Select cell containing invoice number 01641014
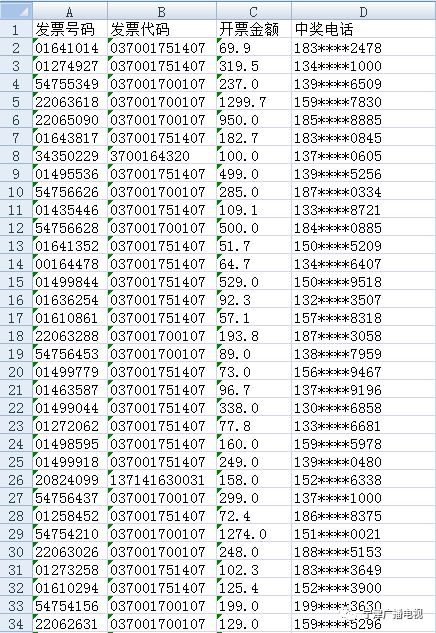 (x=70, y=48)
